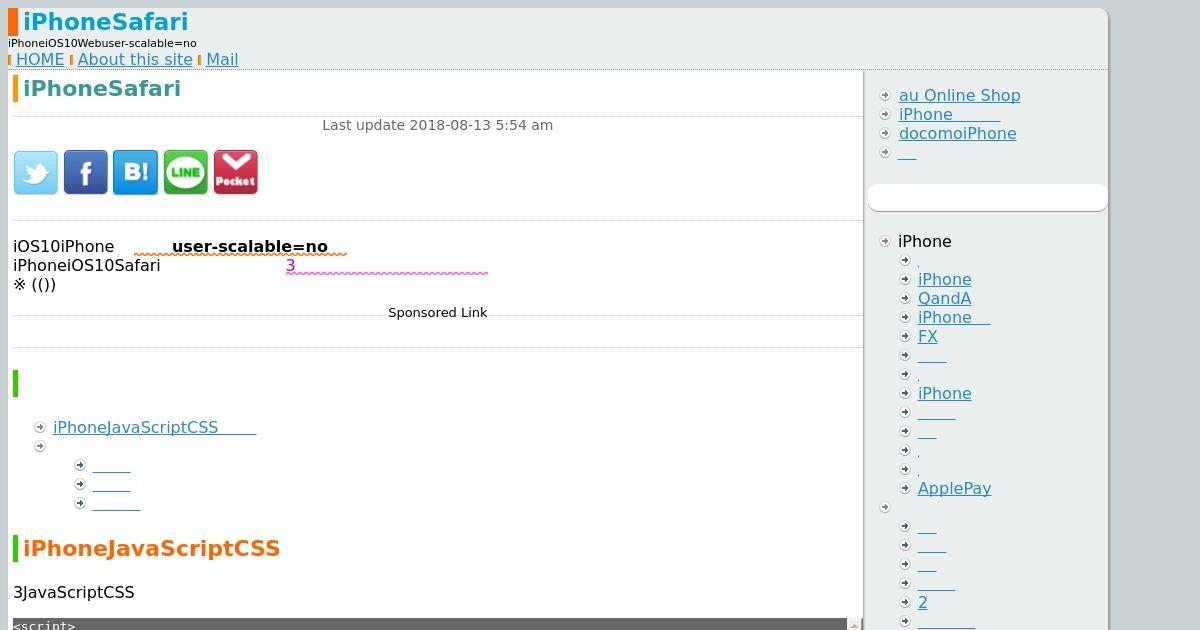Share the page on Facebook
The width and height of the screenshot is (1200, 630).
click(86, 172)
